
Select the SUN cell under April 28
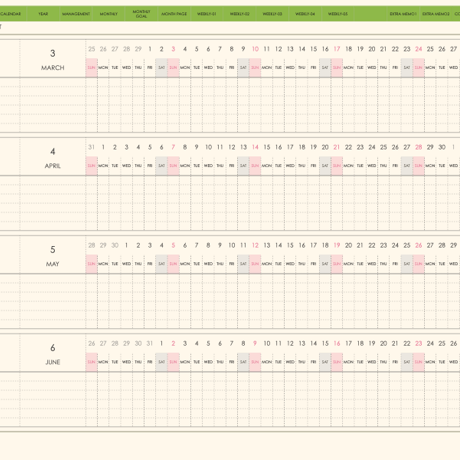419,166
